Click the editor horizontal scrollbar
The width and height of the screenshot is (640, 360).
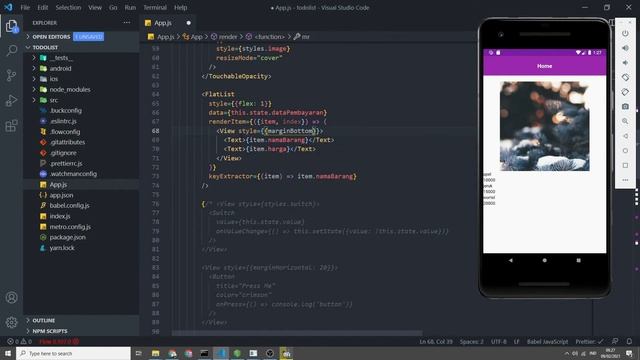pyautogui.click(x=297, y=333)
